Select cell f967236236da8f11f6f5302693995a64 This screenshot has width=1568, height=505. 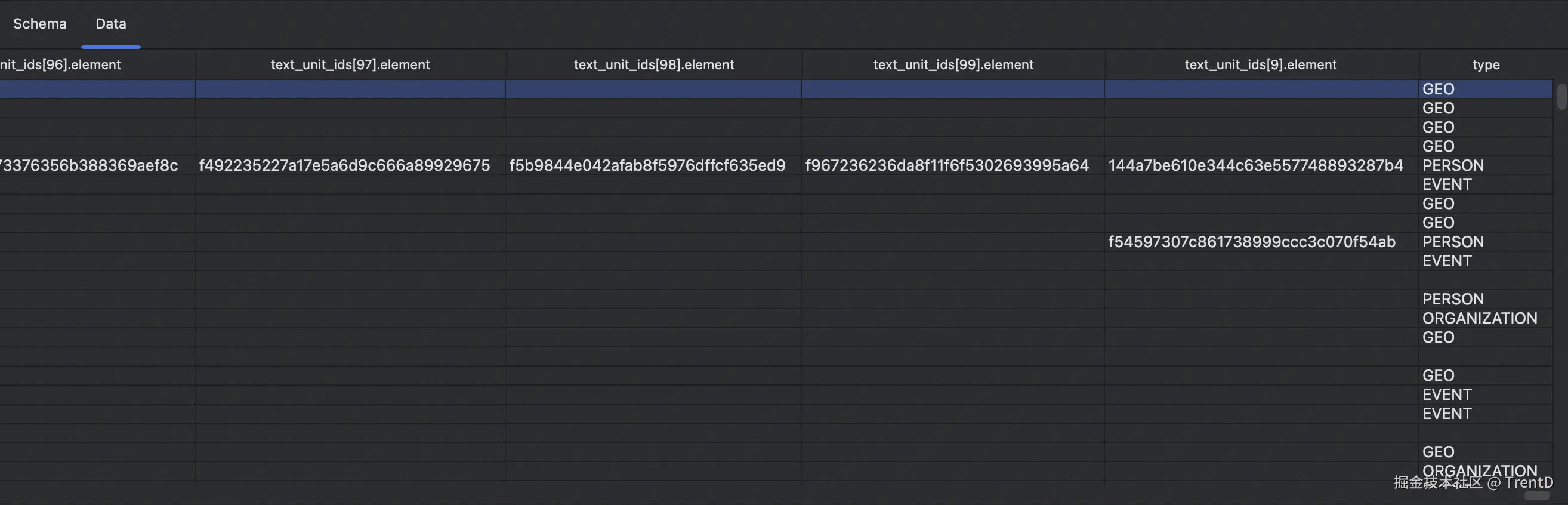953,166
